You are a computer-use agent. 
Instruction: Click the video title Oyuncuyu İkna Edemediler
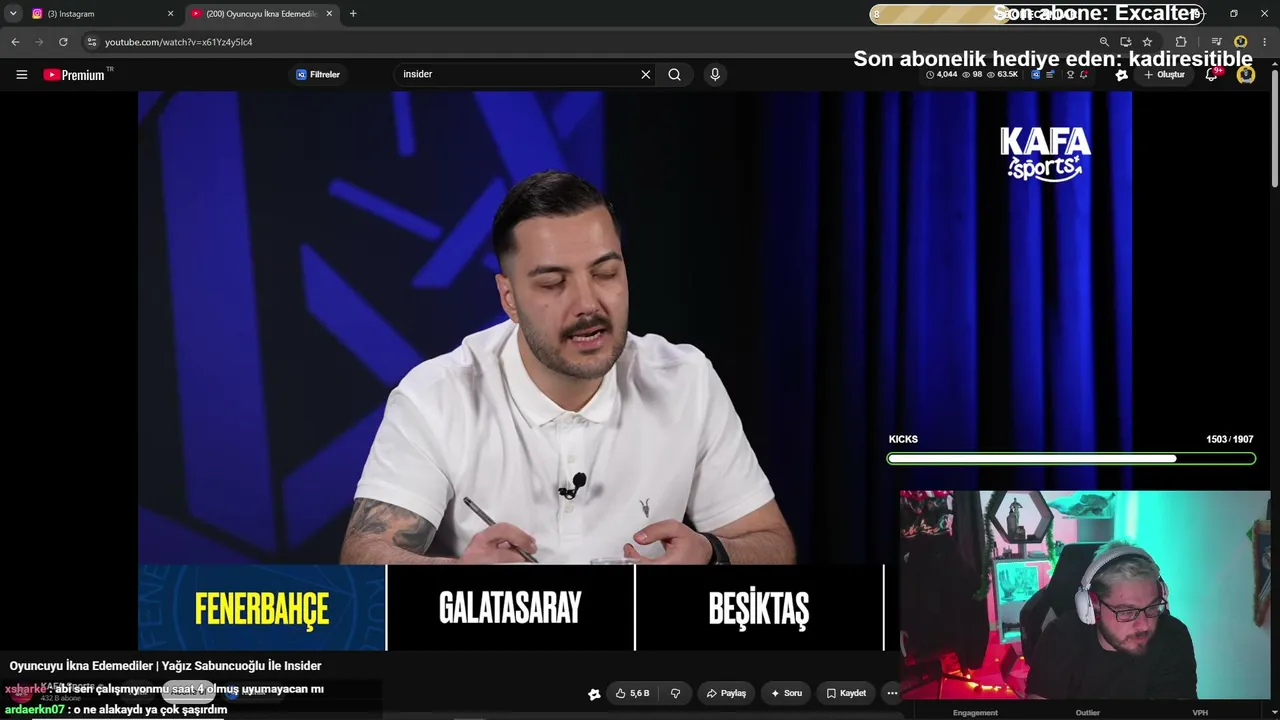coord(165,666)
